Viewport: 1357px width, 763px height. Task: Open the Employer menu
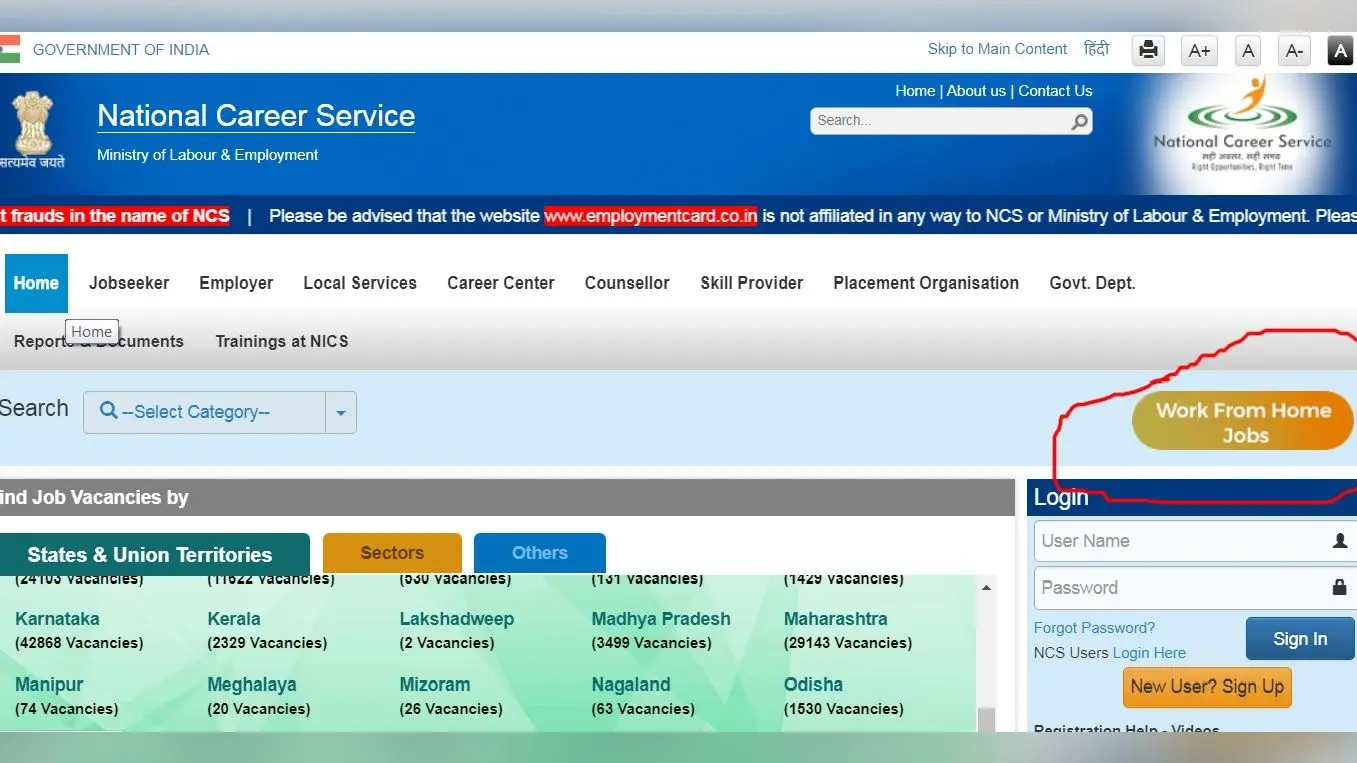pyautogui.click(x=236, y=283)
